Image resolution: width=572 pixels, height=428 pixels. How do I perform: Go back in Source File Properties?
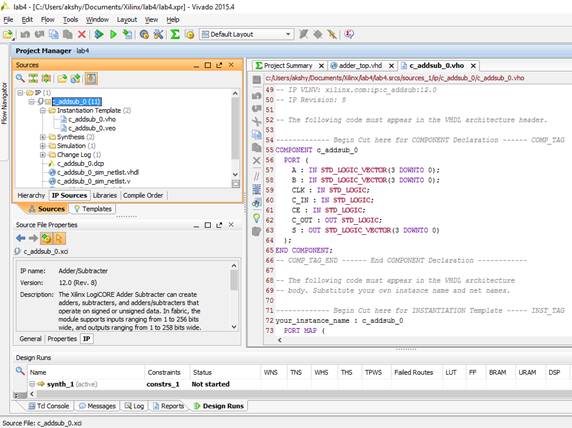21,238
